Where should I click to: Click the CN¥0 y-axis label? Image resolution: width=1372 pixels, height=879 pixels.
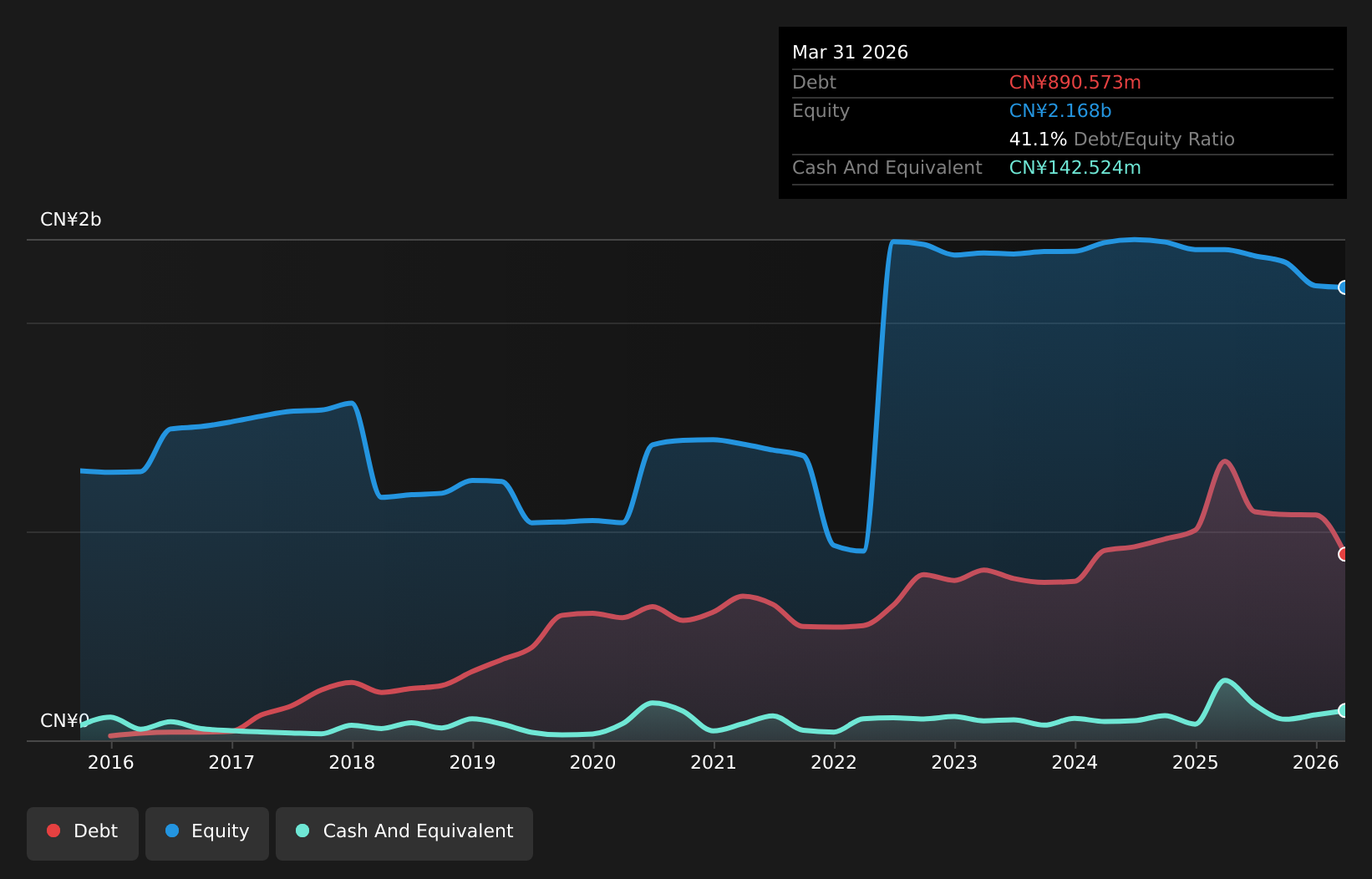click(65, 721)
